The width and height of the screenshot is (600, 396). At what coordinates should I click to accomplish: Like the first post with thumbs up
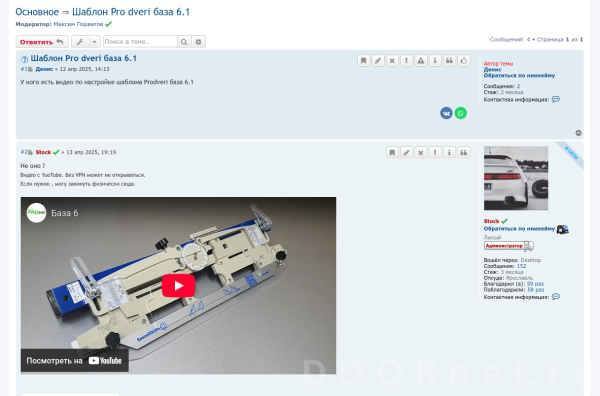click(x=464, y=60)
